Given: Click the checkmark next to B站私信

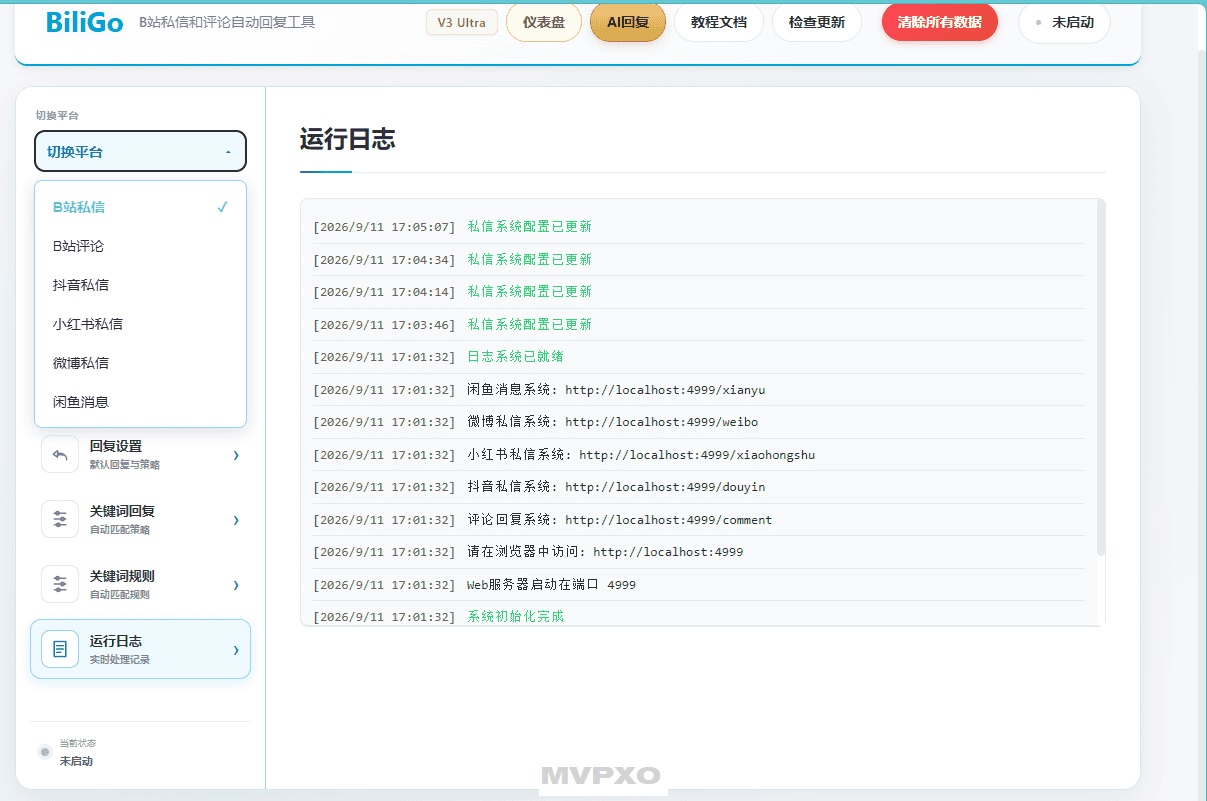Looking at the screenshot, I should click(222, 207).
